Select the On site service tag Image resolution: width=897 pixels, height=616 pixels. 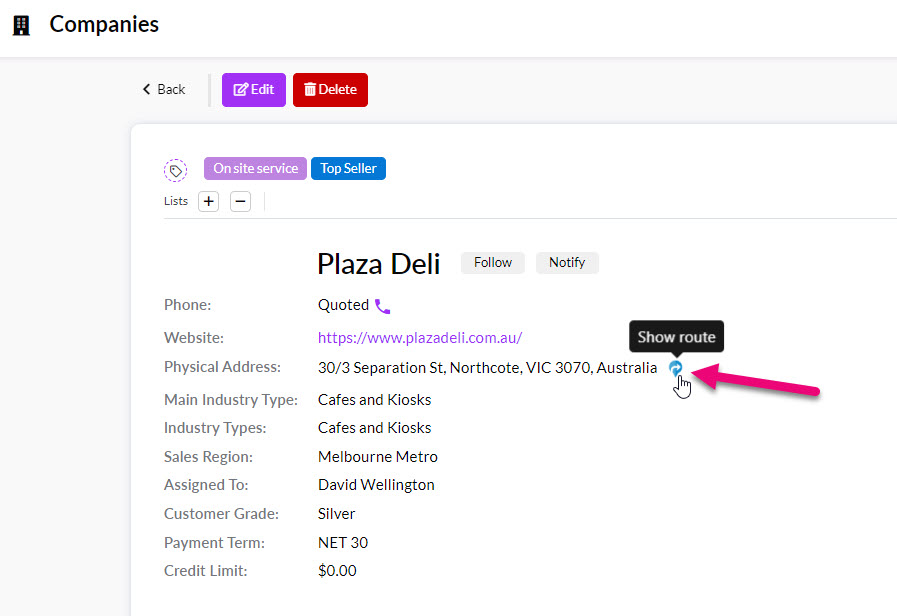click(255, 168)
